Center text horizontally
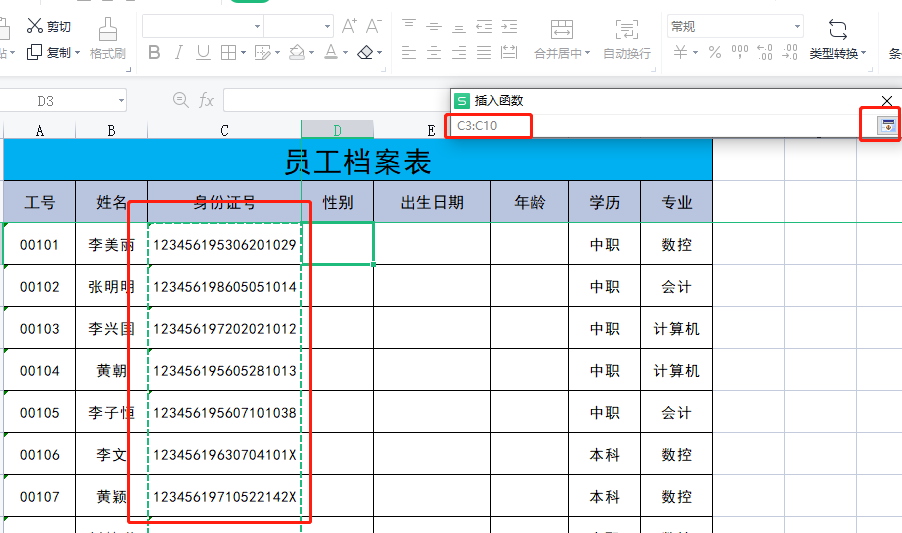902x533 pixels. 434,52
